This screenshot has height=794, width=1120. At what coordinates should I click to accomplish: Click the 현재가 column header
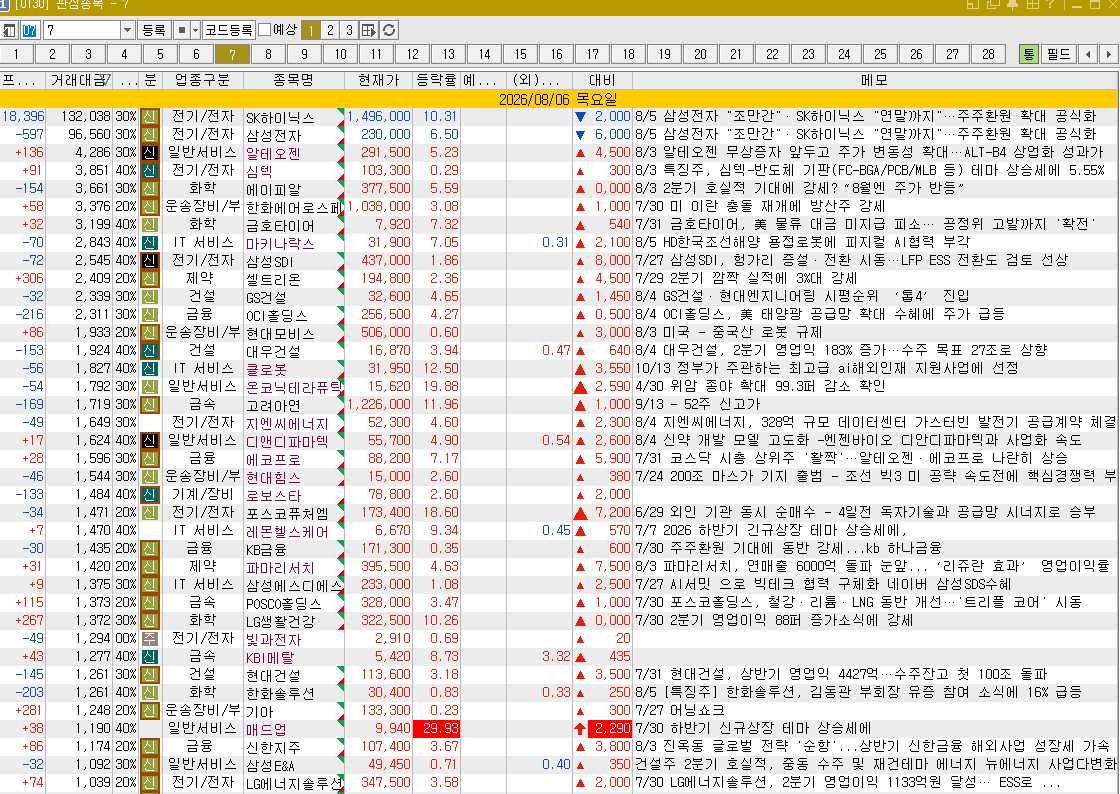pyautogui.click(x=379, y=80)
